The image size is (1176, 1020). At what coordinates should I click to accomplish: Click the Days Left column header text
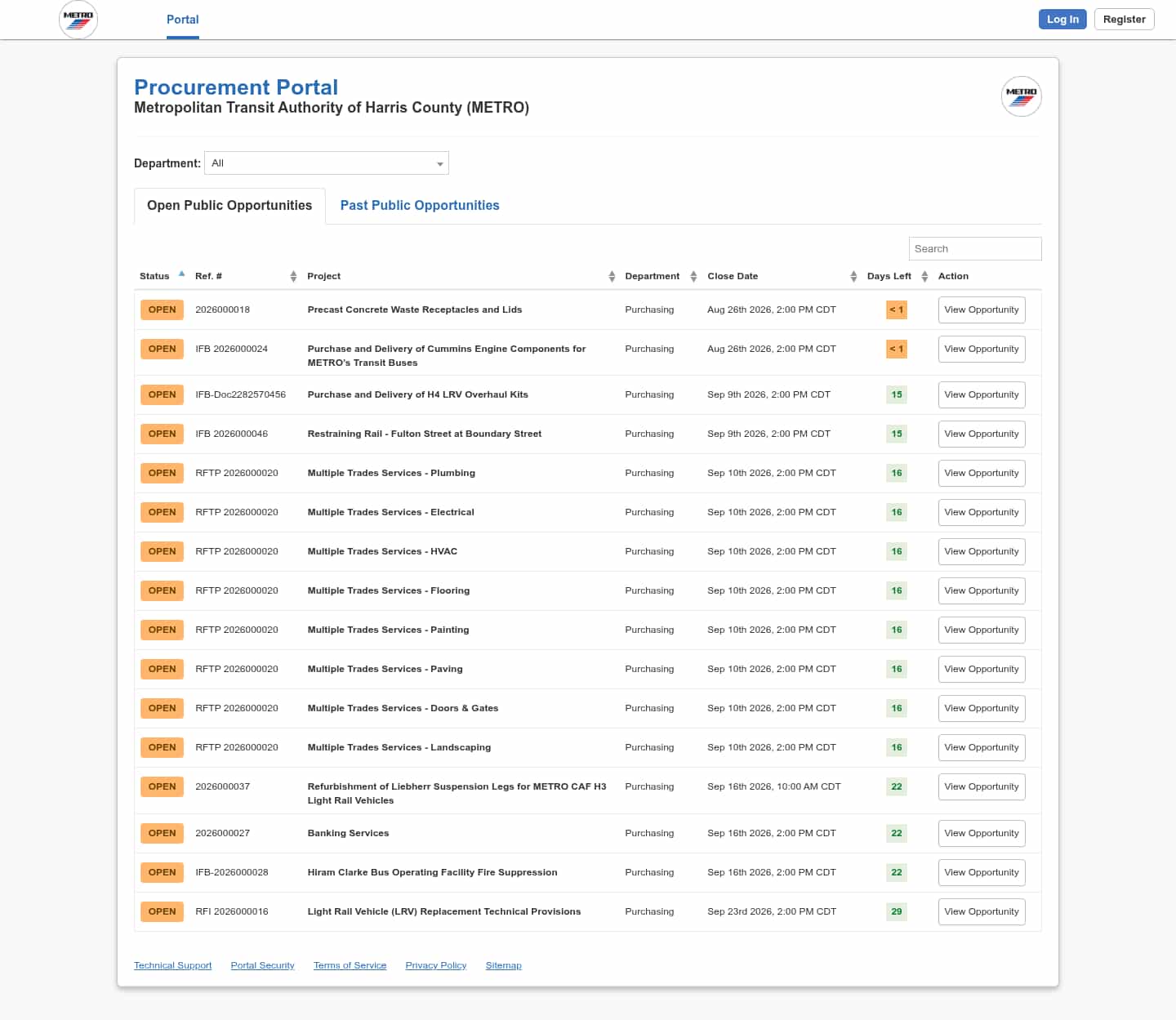(889, 277)
